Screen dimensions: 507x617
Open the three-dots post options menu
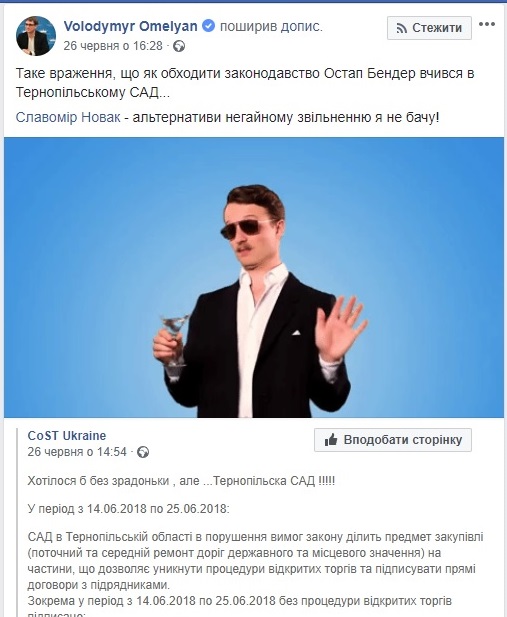click(487, 24)
